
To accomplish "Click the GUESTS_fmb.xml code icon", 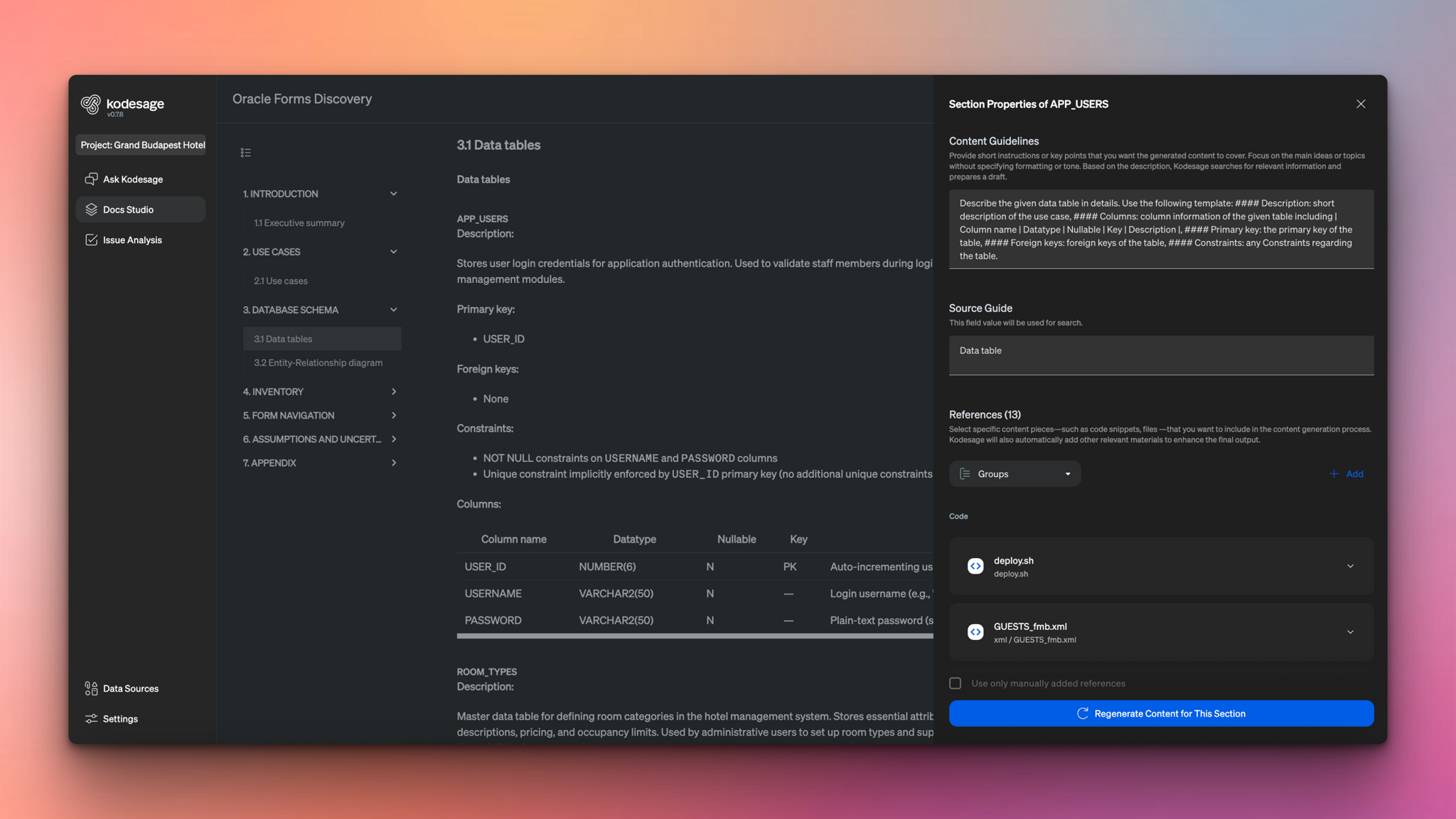I will click(x=975, y=632).
